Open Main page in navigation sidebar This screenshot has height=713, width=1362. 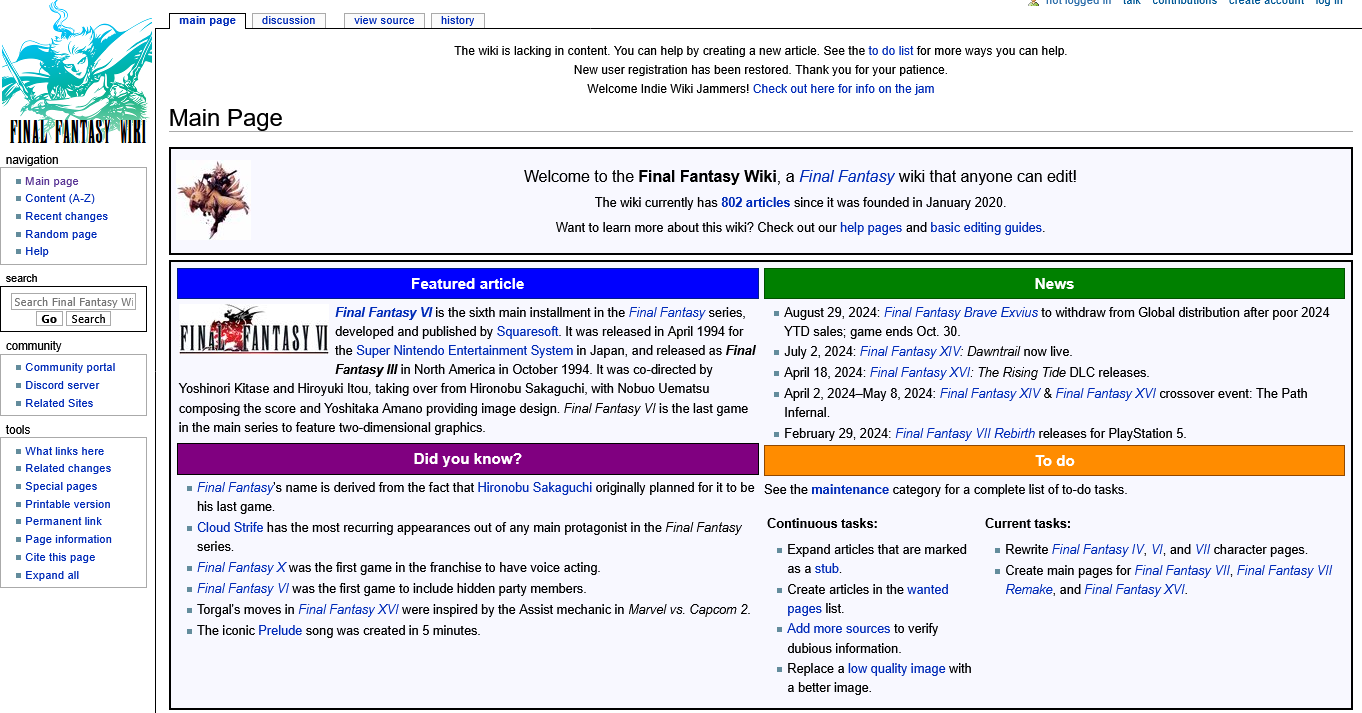click(52, 181)
